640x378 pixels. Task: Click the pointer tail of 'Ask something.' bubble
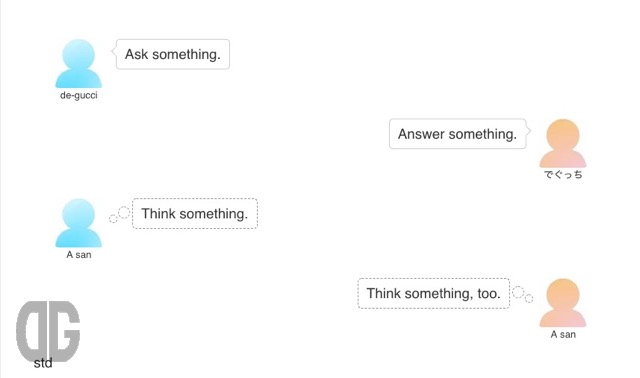pos(114,51)
